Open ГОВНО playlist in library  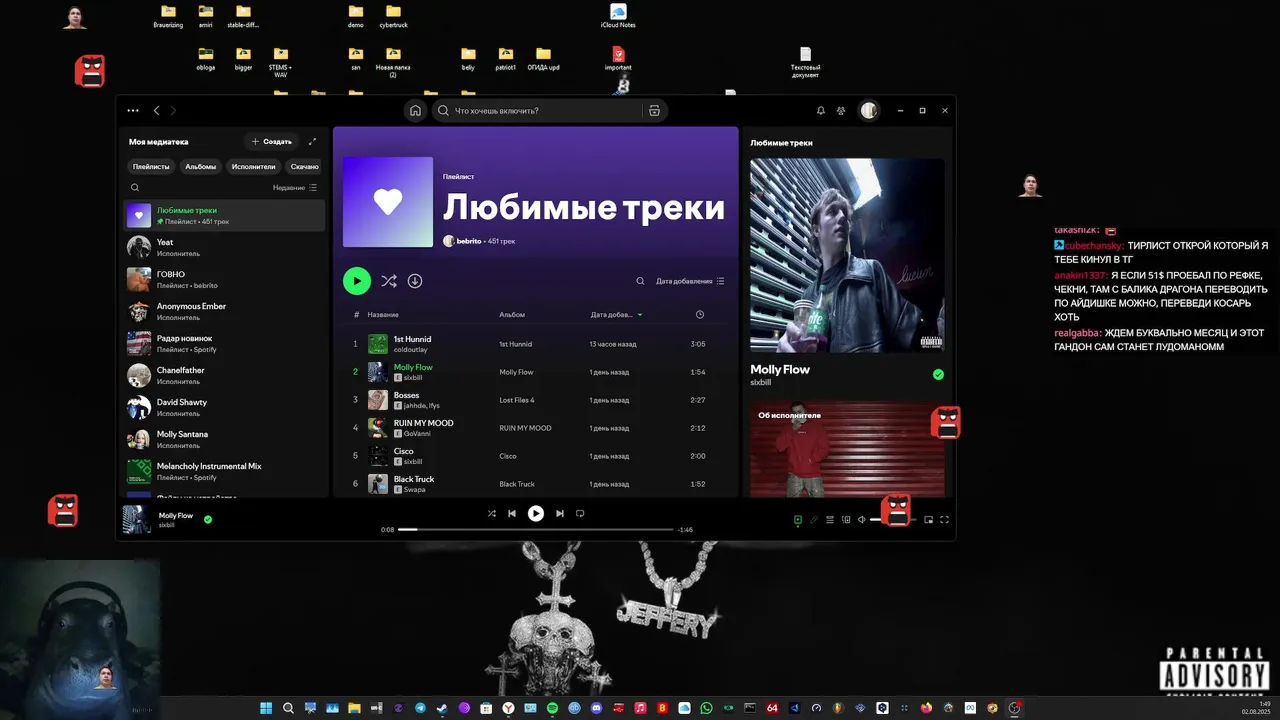225,279
